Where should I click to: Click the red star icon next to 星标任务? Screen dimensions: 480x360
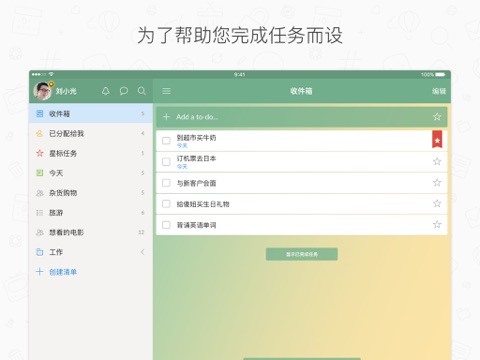tap(39, 153)
